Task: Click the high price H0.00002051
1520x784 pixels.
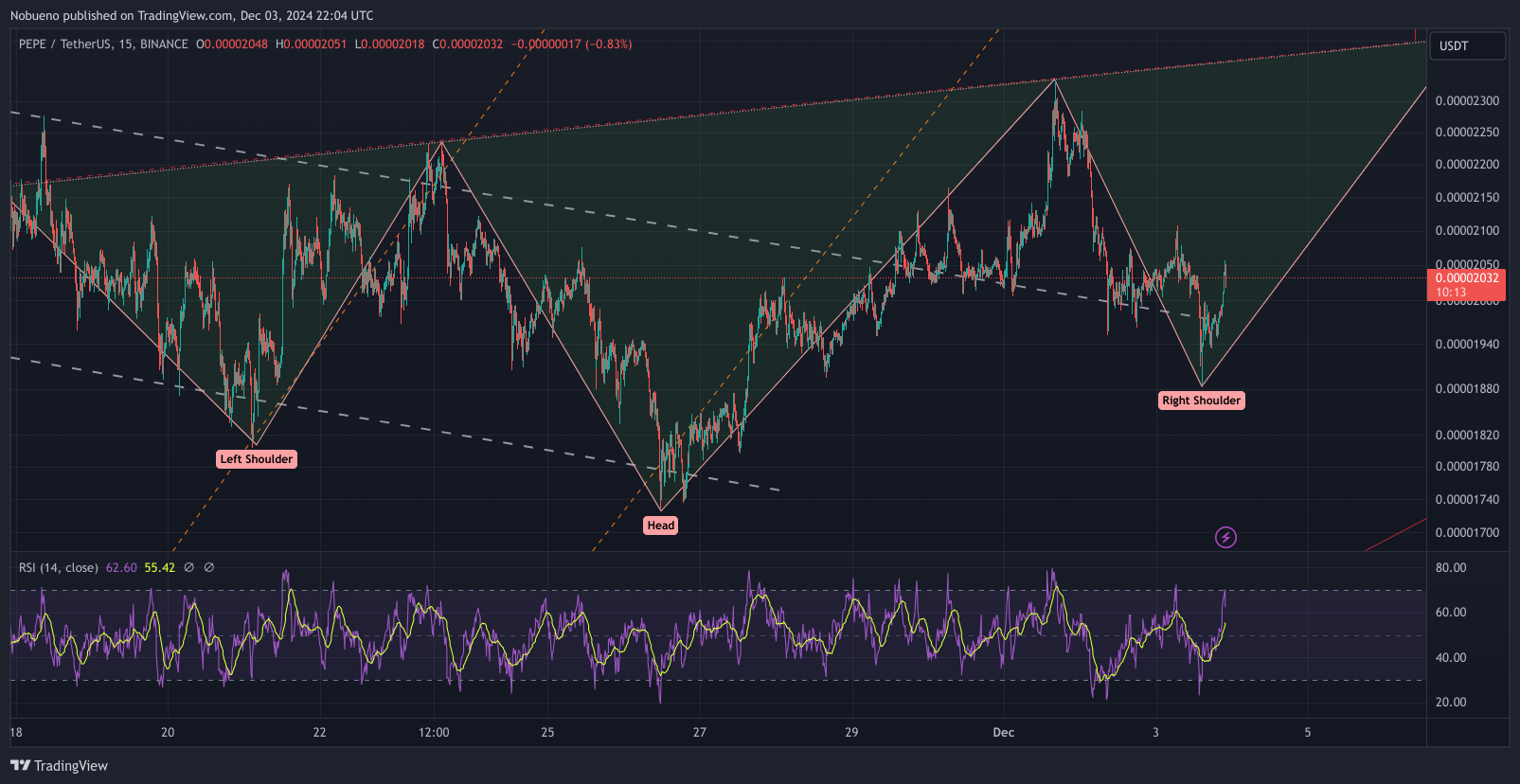Action: (x=311, y=44)
